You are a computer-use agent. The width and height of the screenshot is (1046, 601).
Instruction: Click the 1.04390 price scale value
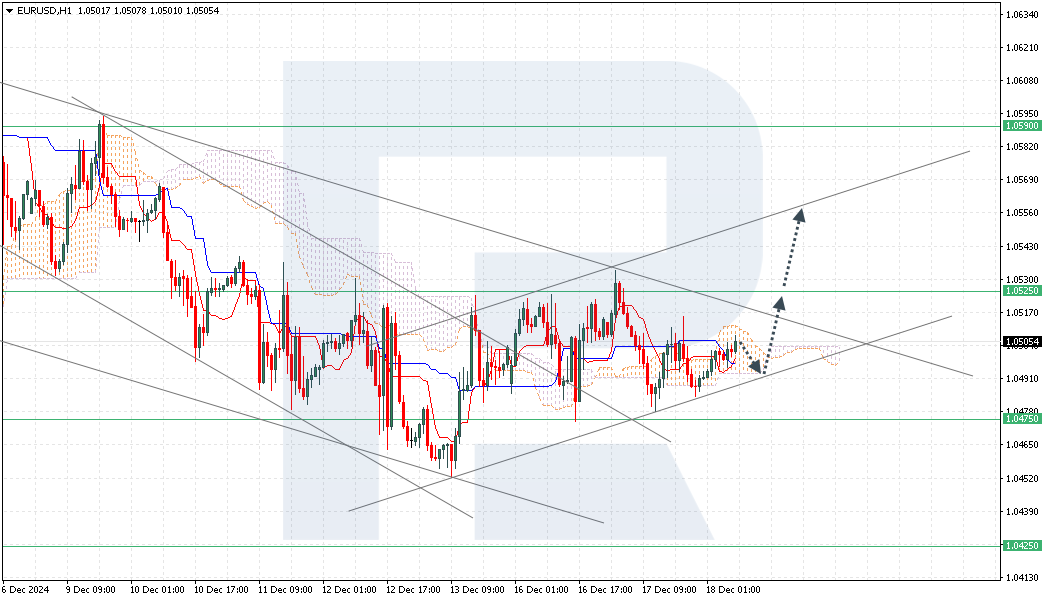pyautogui.click(x=1022, y=512)
